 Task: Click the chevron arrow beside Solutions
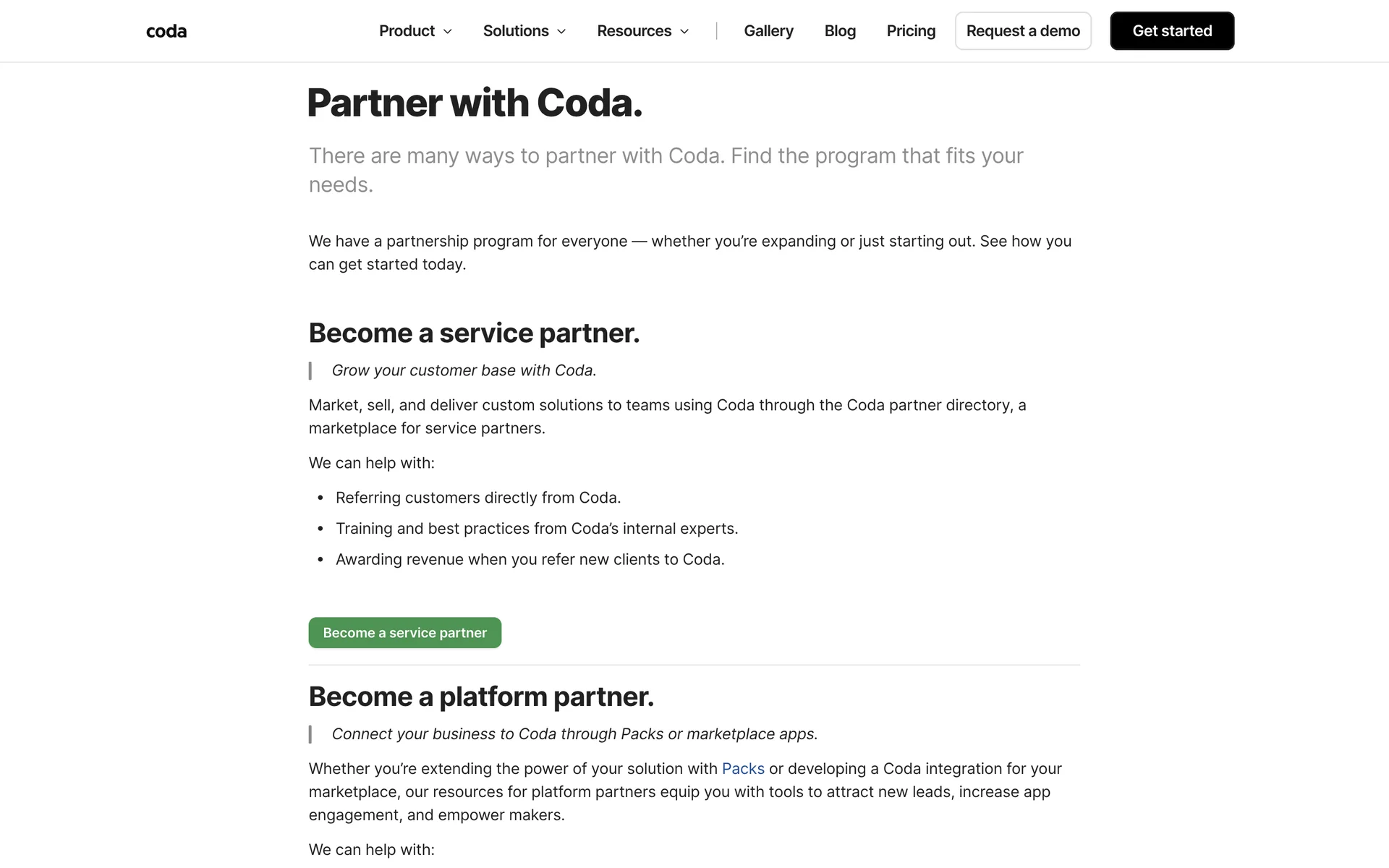561,31
